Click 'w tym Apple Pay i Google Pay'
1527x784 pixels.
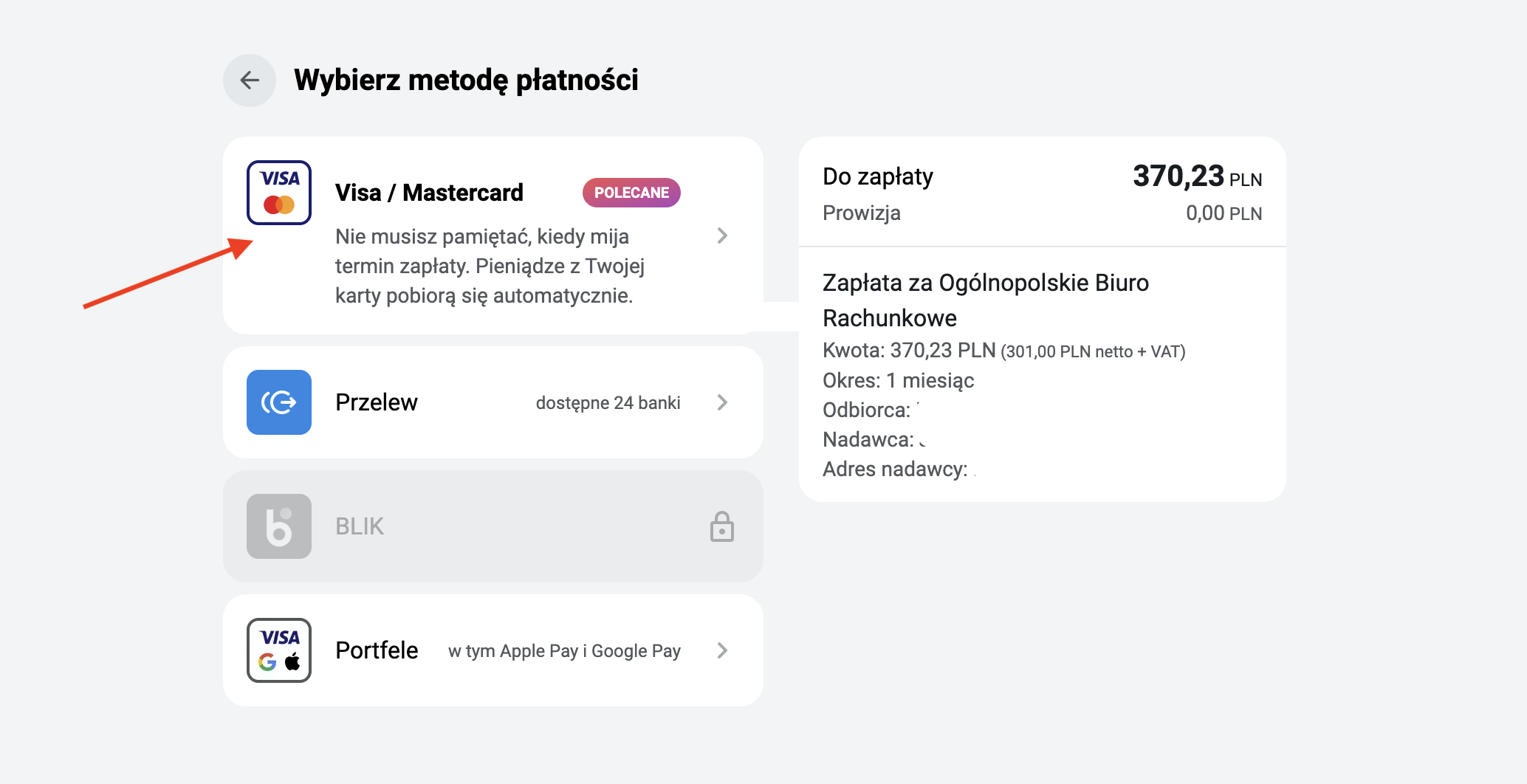pyautogui.click(x=564, y=651)
